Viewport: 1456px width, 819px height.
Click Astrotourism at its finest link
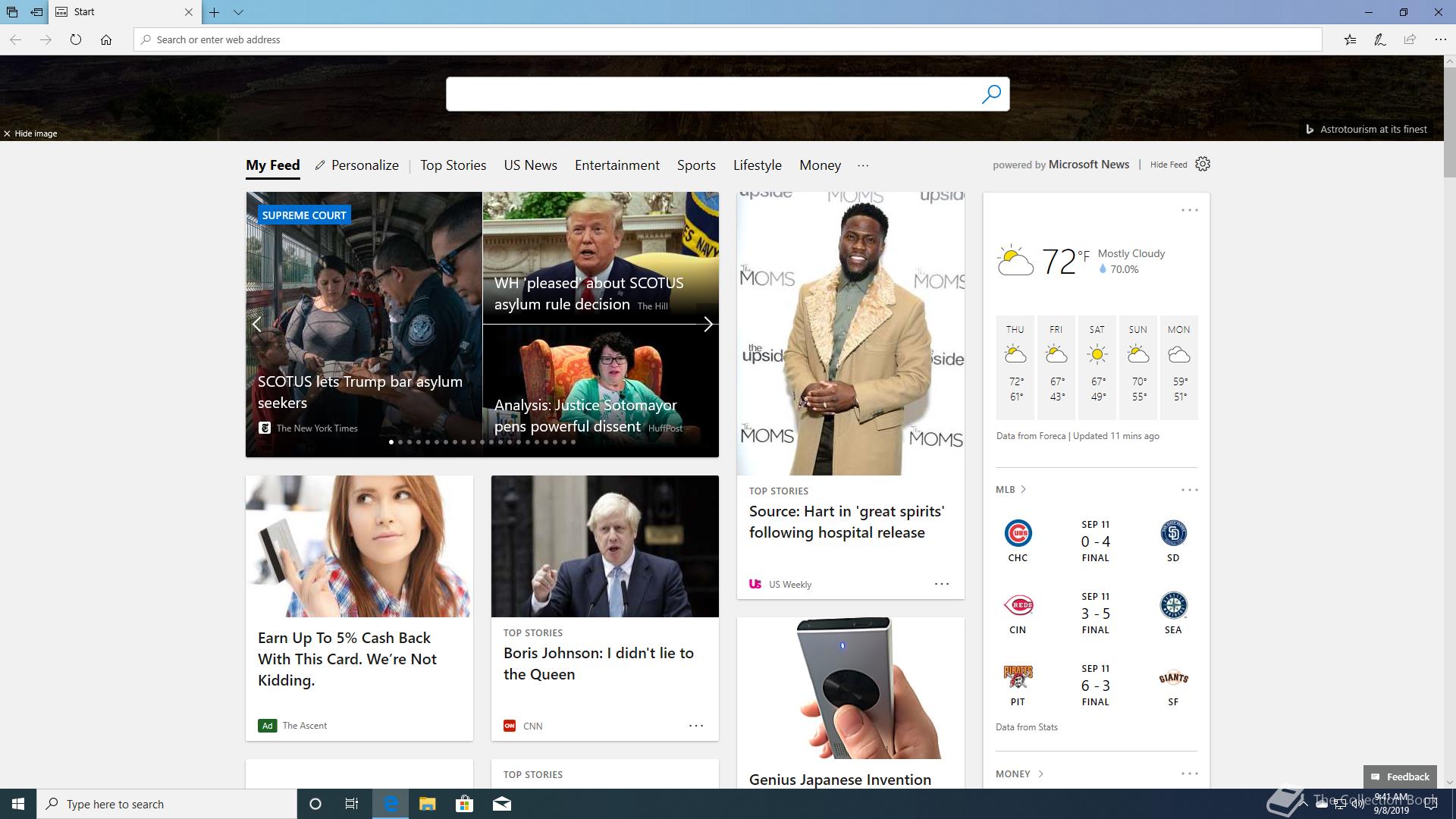(1373, 130)
